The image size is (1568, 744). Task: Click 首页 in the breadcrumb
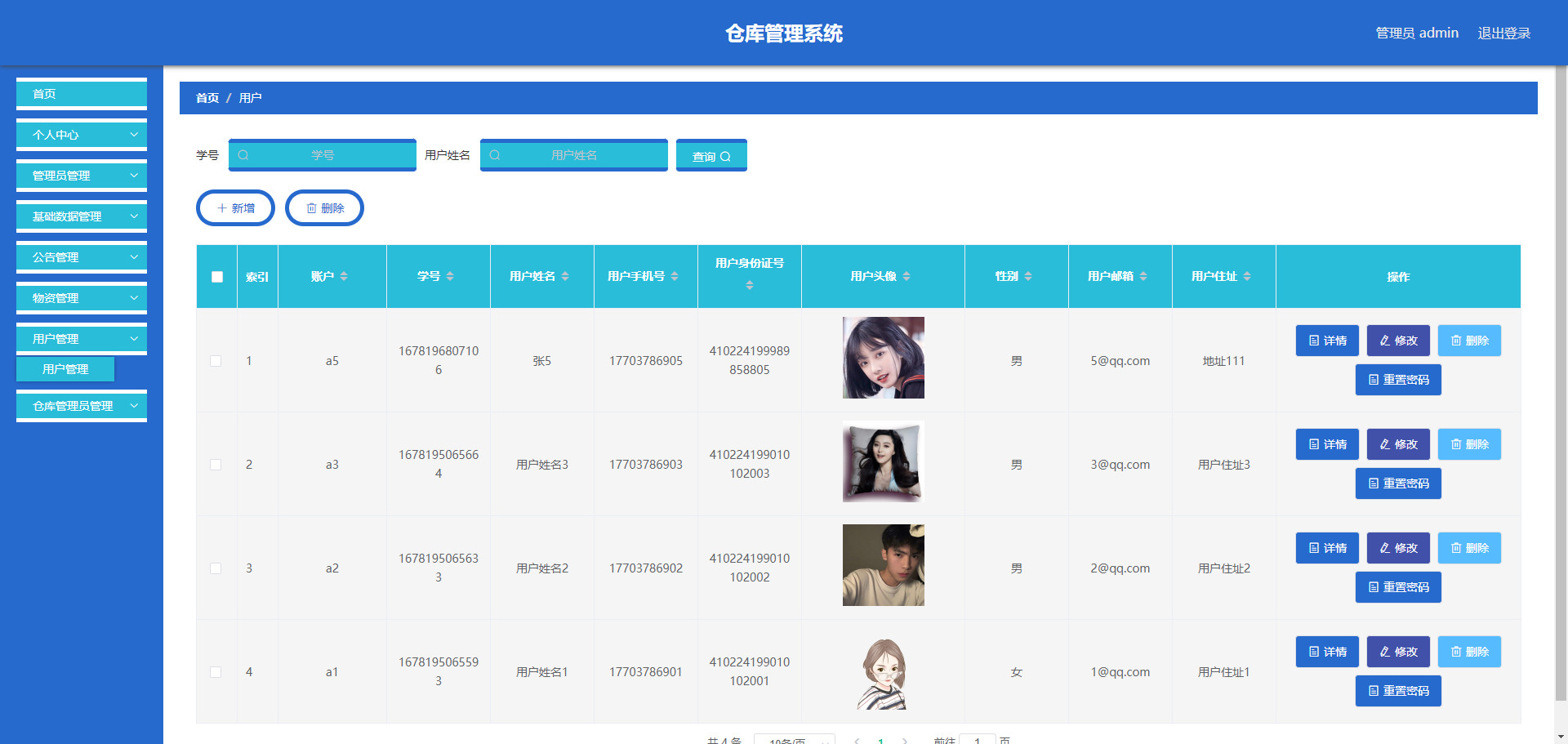coord(207,98)
